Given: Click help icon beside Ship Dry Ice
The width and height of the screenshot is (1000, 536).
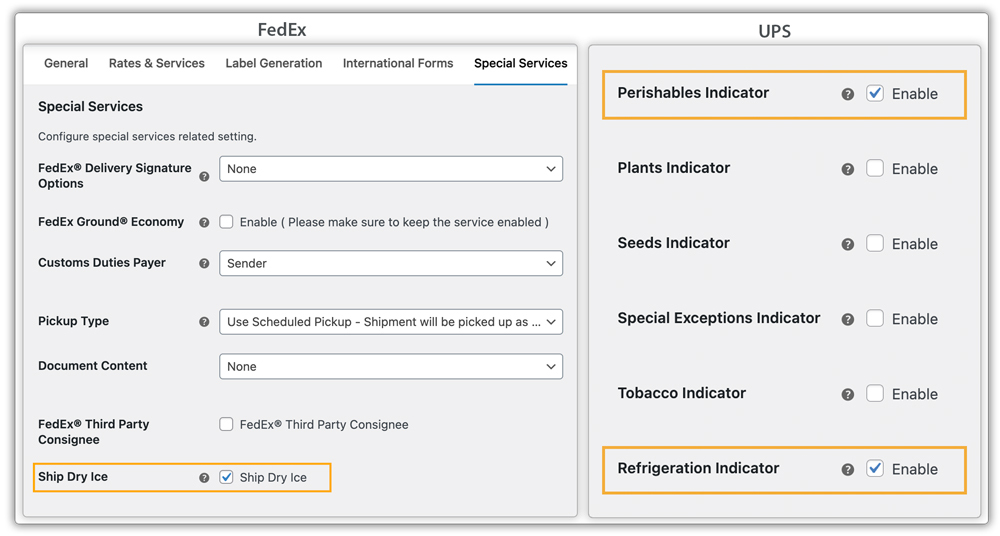Looking at the screenshot, I should (204, 478).
